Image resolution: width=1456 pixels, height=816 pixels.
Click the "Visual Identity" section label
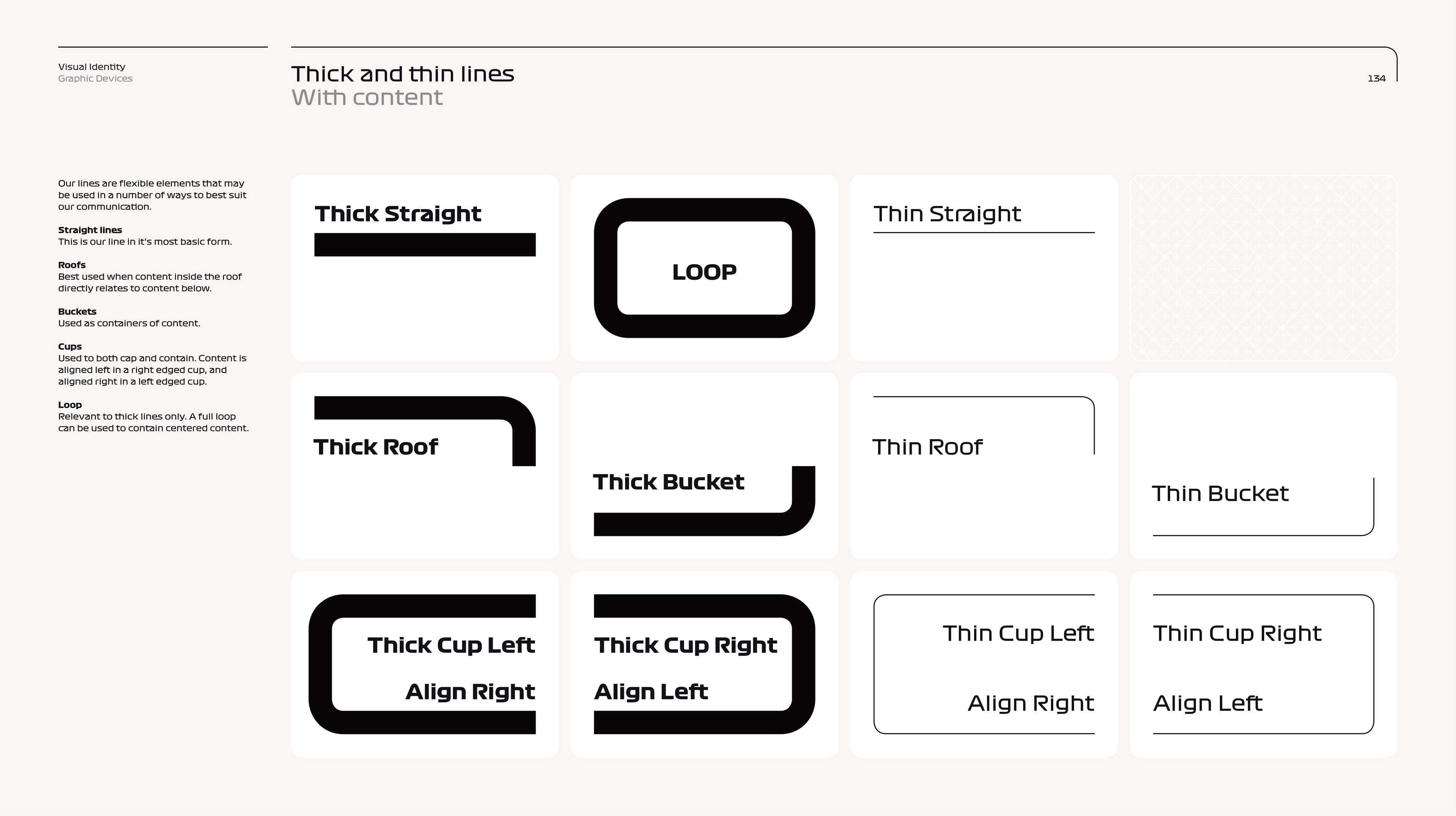(x=91, y=67)
